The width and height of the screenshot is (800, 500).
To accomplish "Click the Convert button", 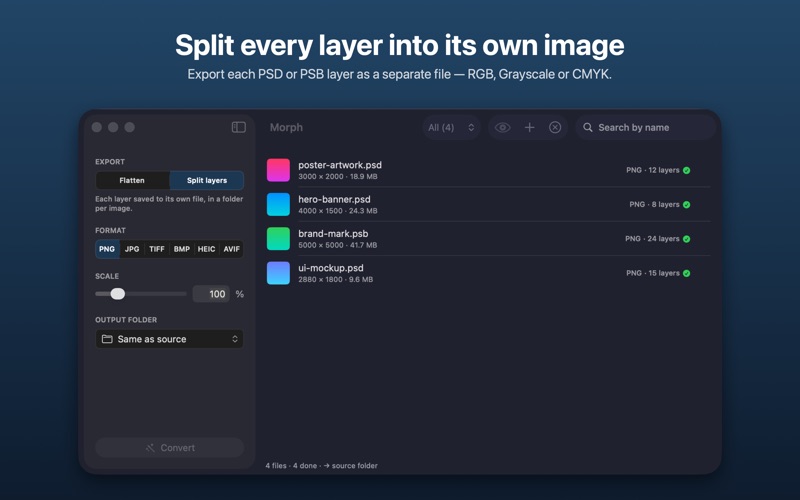I will [169, 447].
